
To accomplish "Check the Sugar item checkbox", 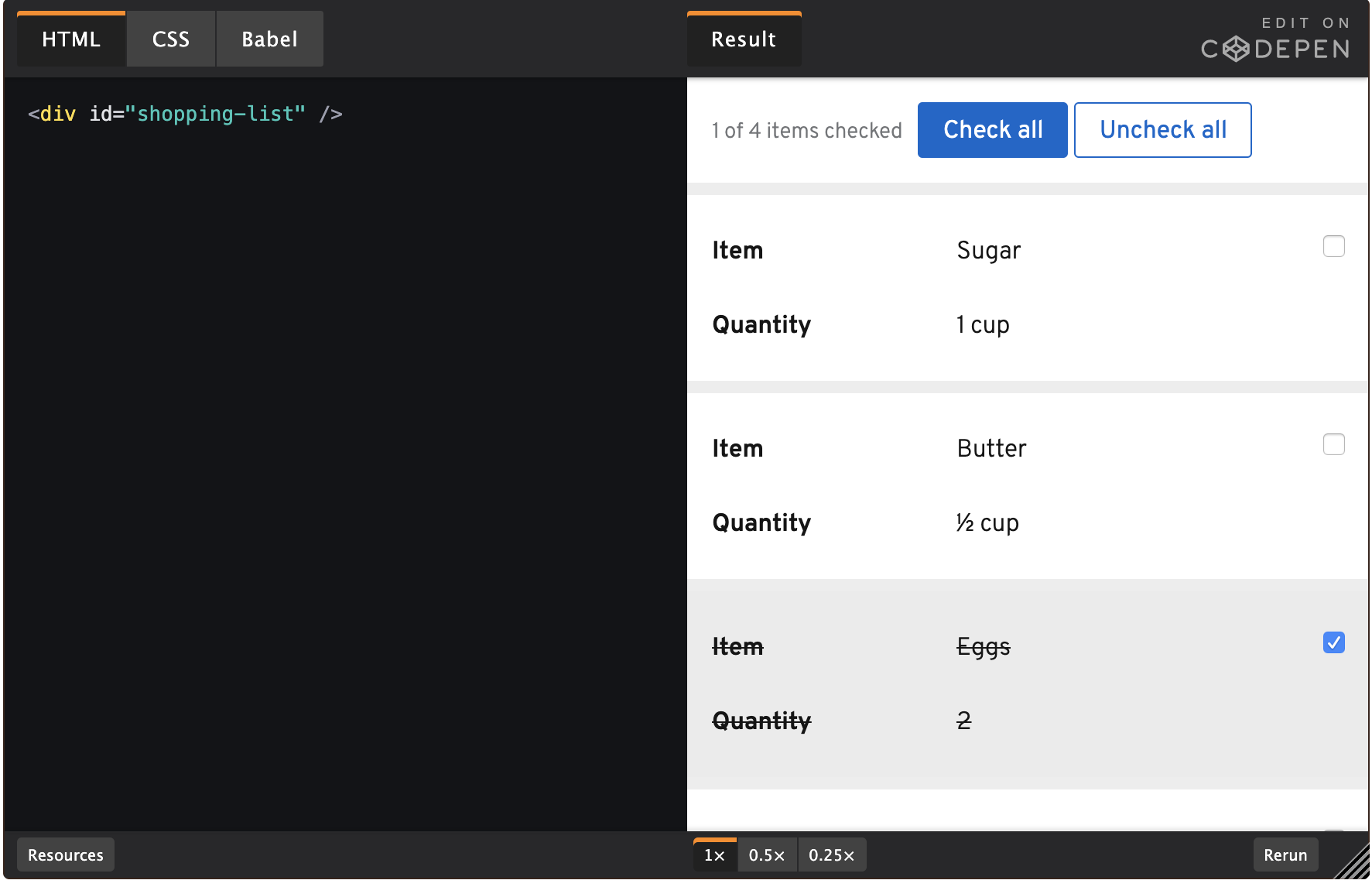I will coord(1333,247).
